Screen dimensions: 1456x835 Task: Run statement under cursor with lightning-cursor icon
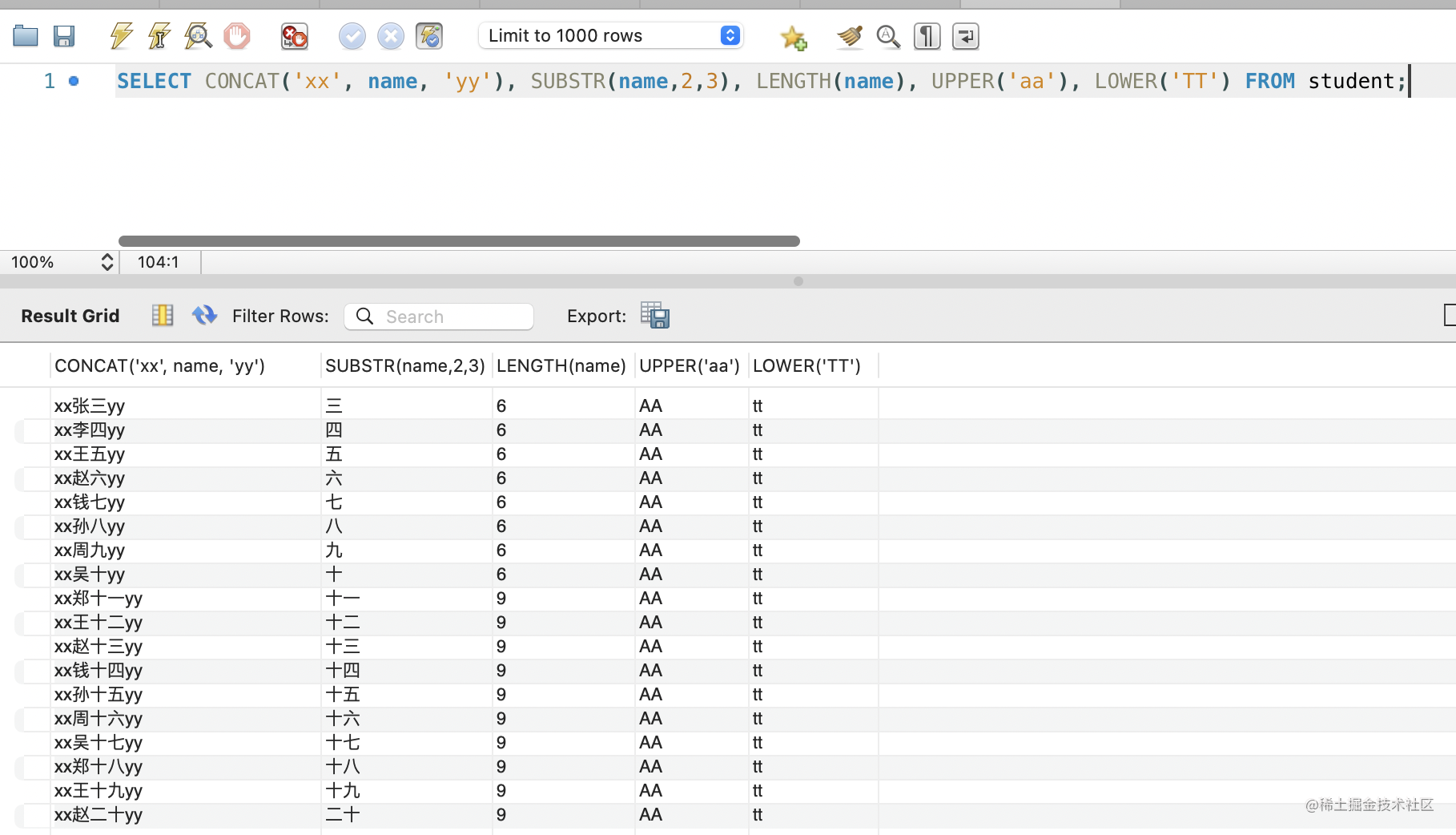tap(159, 36)
